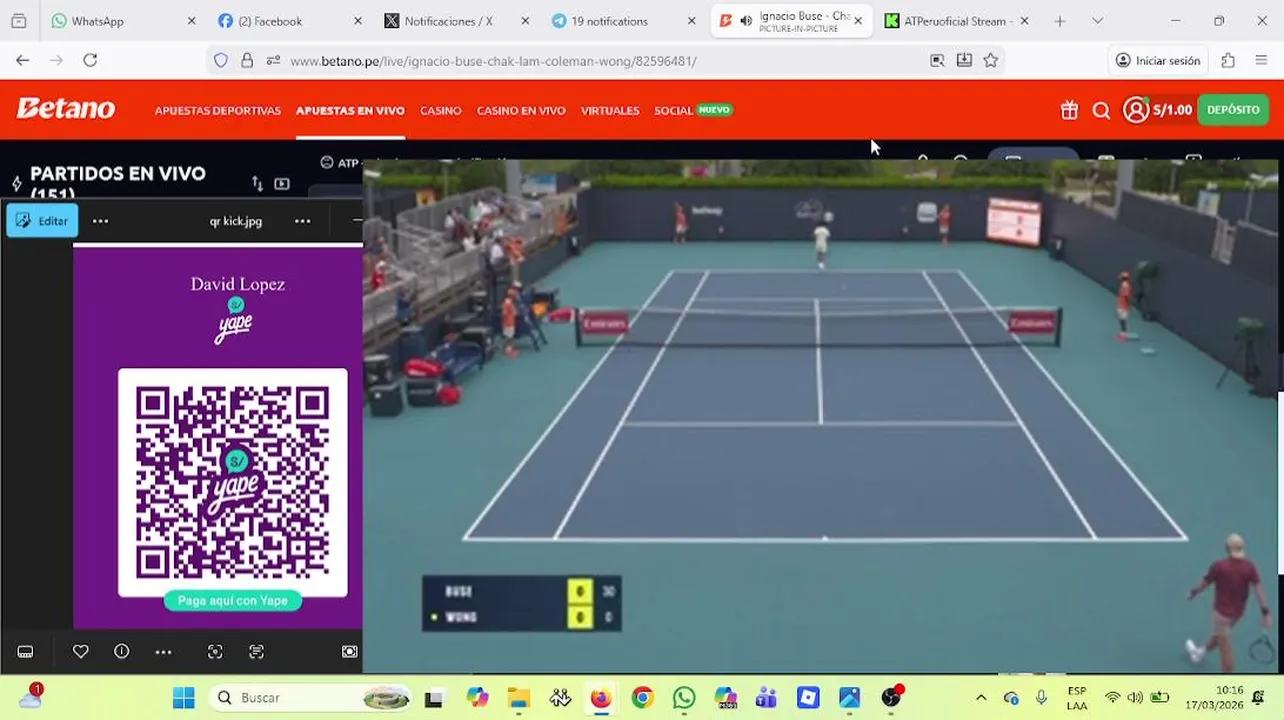Open the tracking protection shield icon
The image size is (1284, 720).
[x=221, y=60]
